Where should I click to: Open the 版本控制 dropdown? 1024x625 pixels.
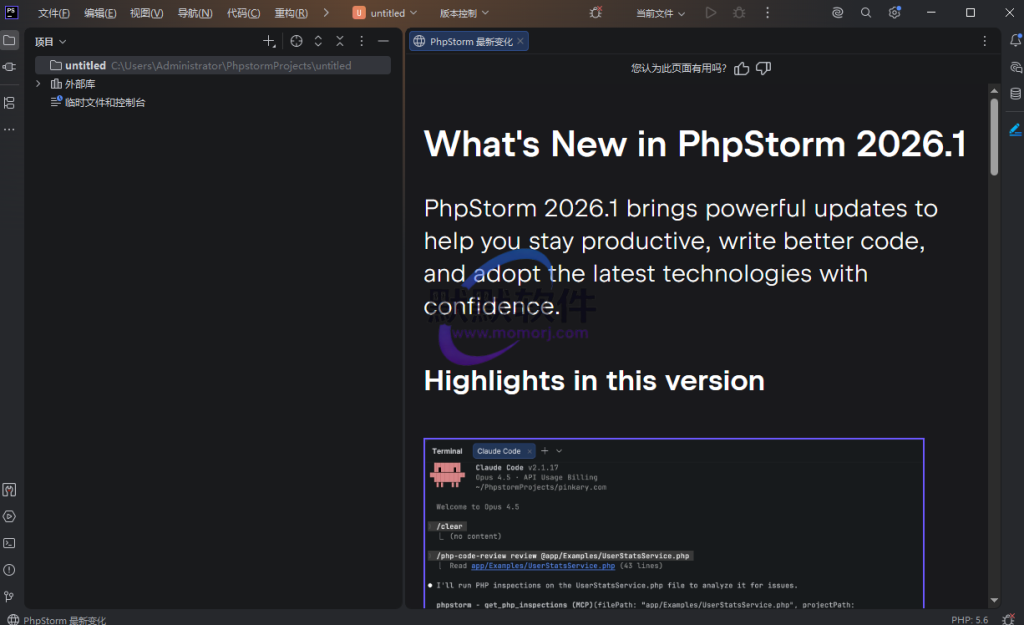tap(464, 13)
